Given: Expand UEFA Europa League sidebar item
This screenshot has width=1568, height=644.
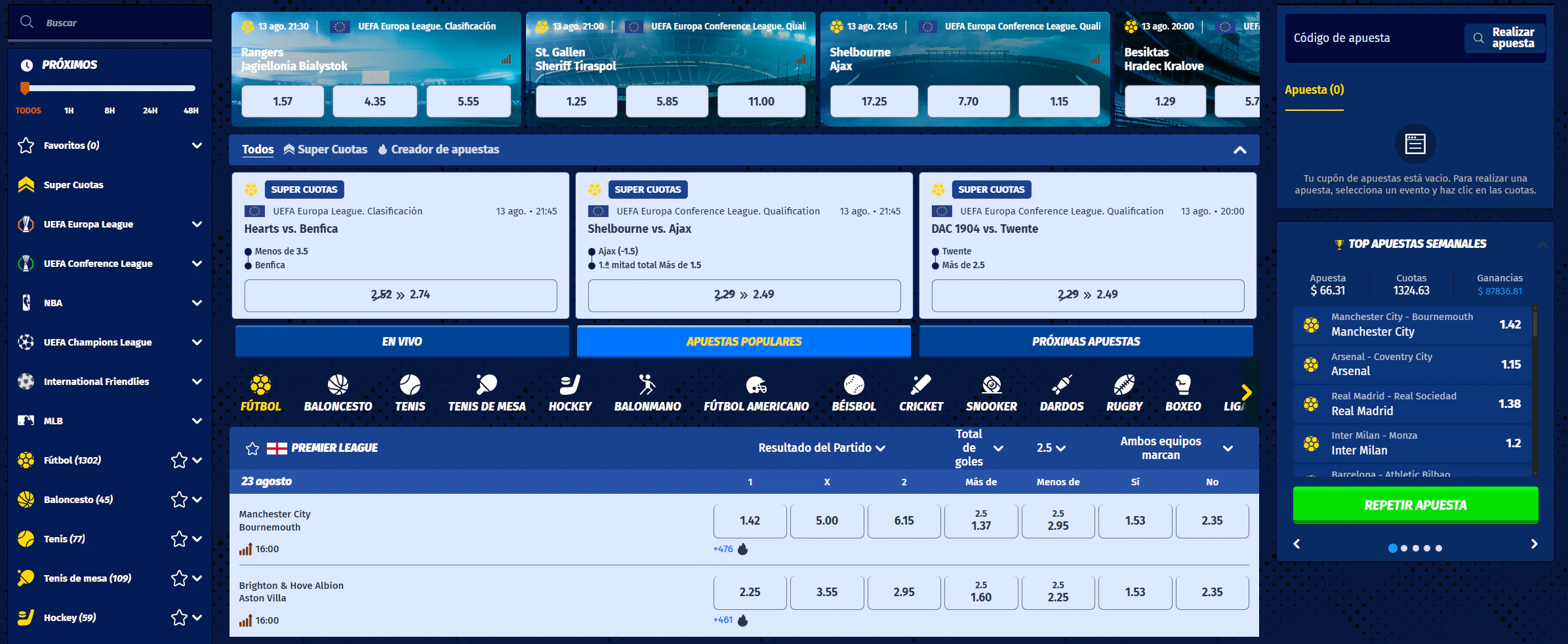Looking at the screenshot, I should point(197,224).
